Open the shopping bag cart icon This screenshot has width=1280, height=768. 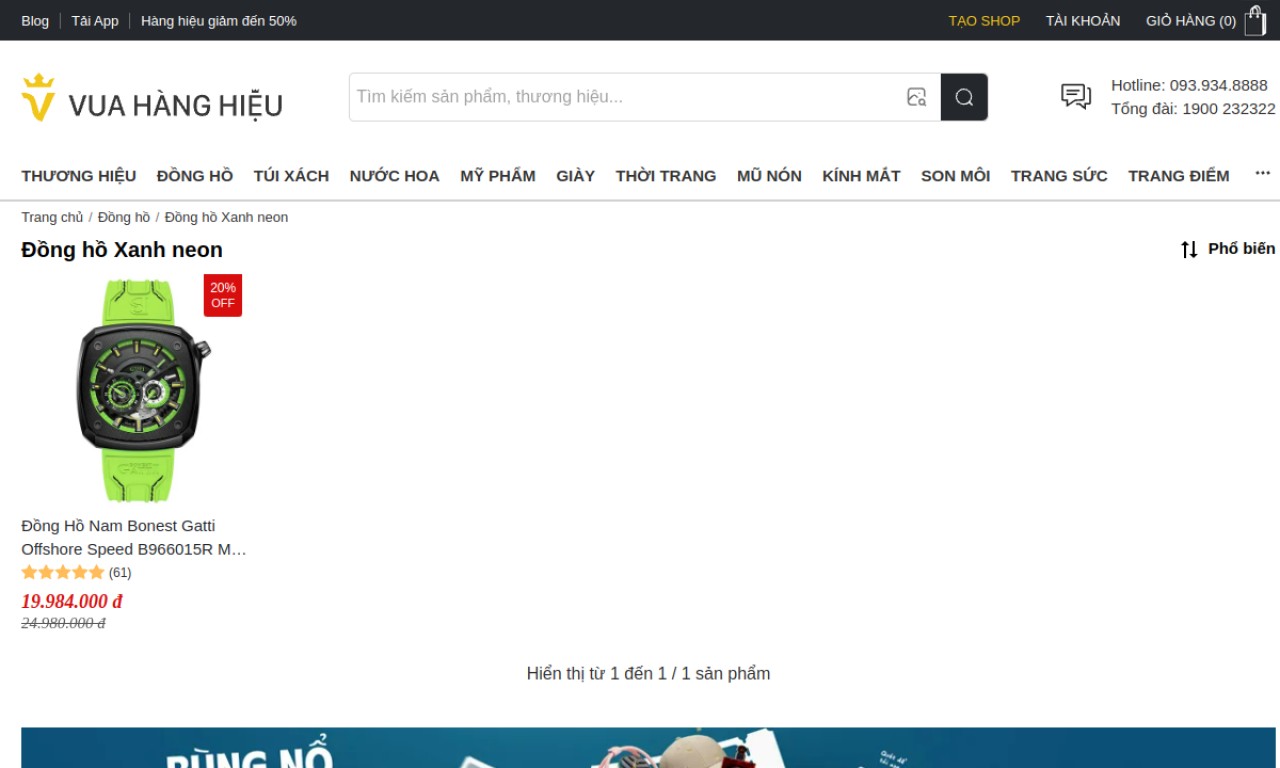click(1255, 20)
